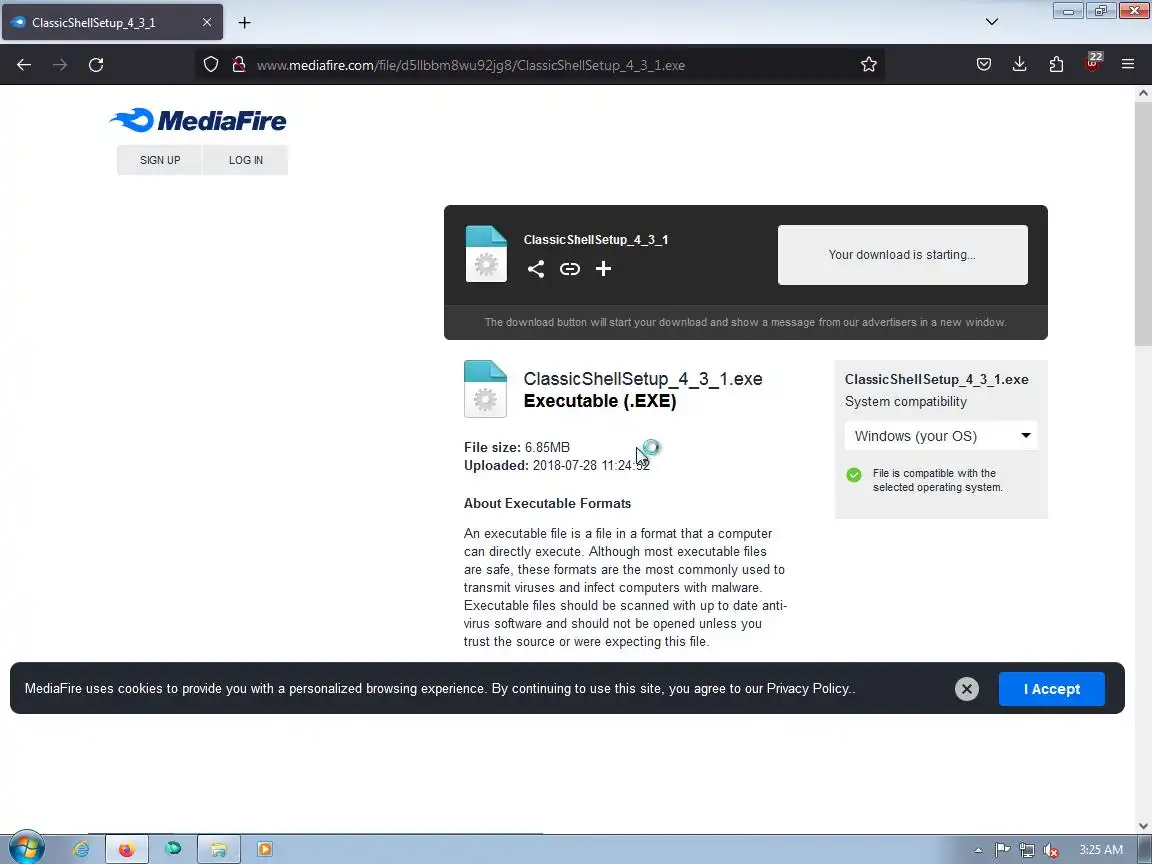Click the MediaFire logo
1152x864 pixels.
198,120
